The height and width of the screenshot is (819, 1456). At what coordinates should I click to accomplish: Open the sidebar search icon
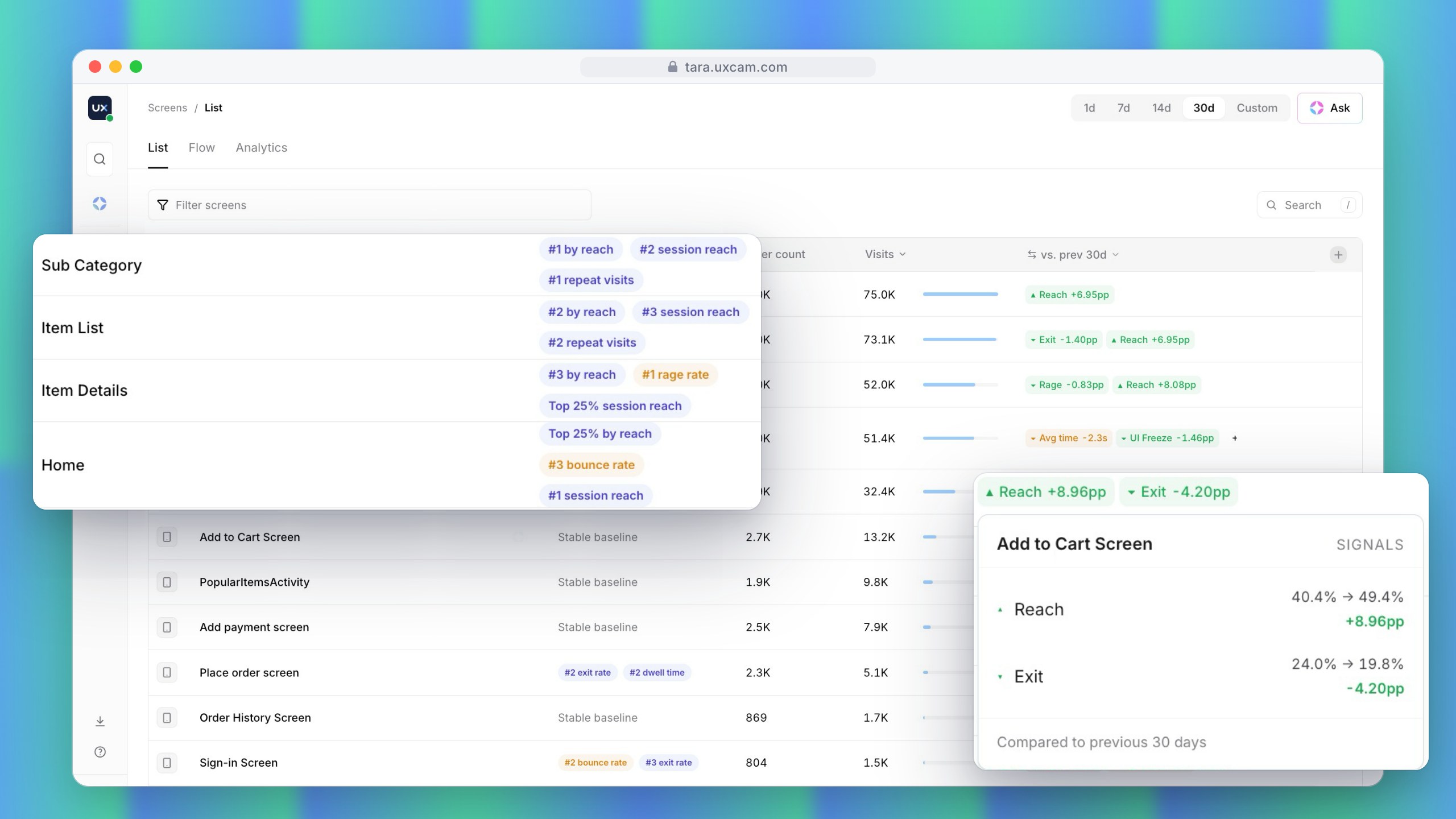click(100, 159)
